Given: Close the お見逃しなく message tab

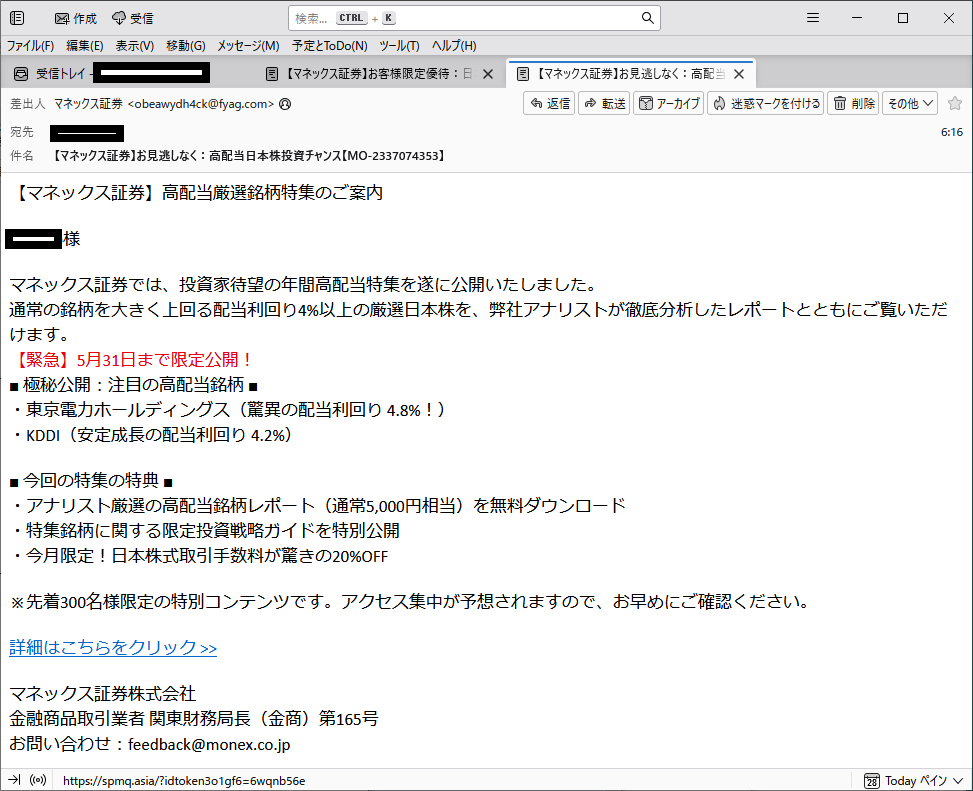Looking at the screenshot, I should (x=739, y=74).
